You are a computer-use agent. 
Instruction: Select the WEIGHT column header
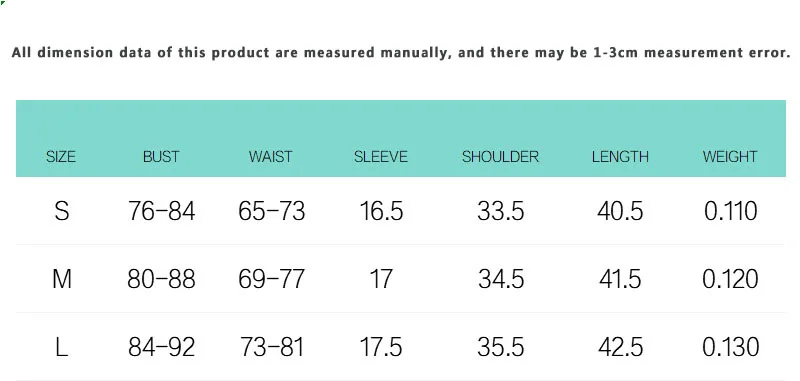pos(730,157)
